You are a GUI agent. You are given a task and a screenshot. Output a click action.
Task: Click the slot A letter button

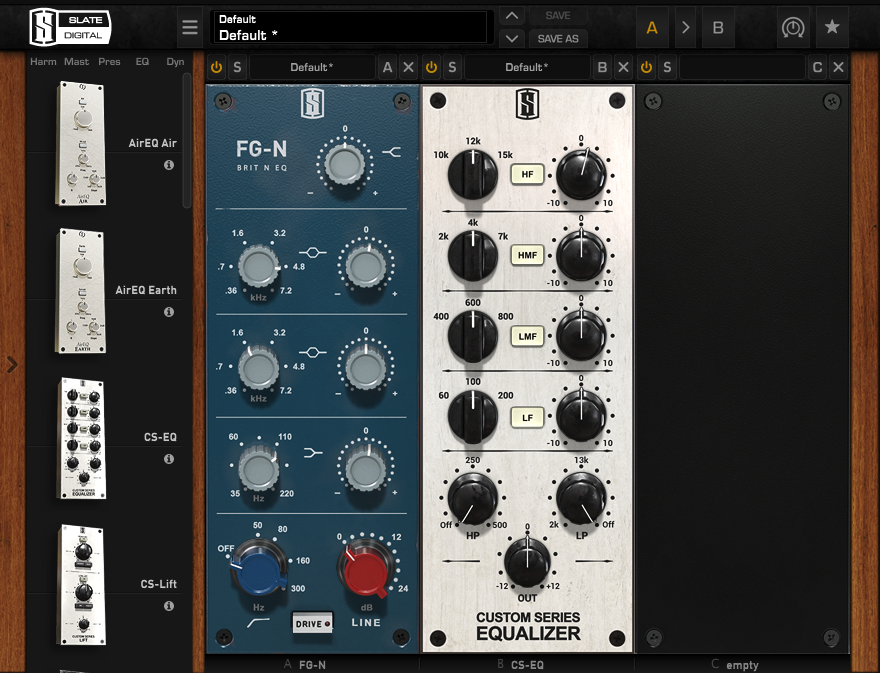coord(387,68)
